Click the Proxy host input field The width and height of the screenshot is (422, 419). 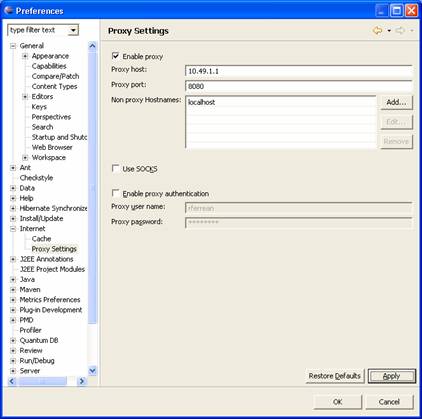298,71
